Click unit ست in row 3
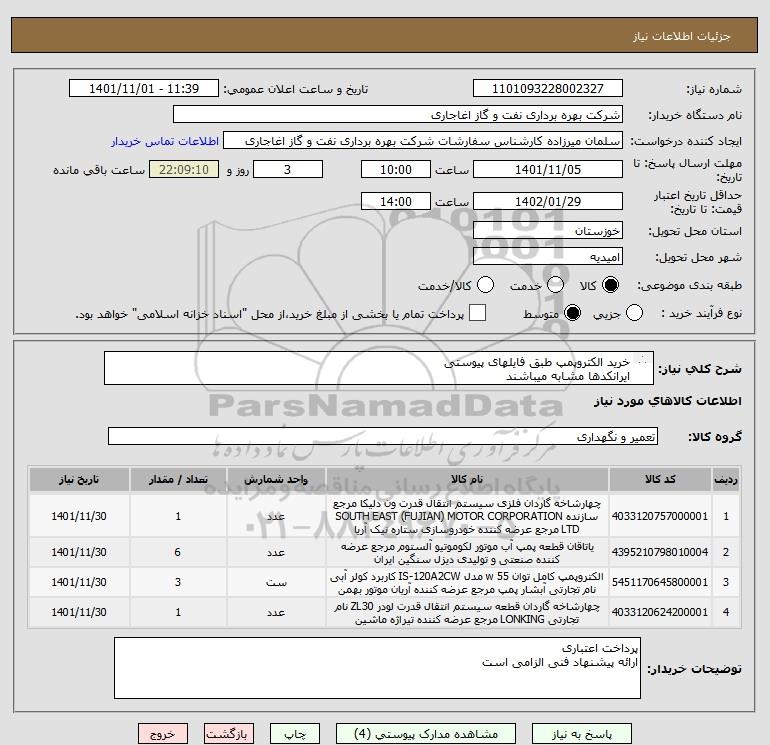The image size is (770, 745). pyautogui.click(x=276, y=583)
